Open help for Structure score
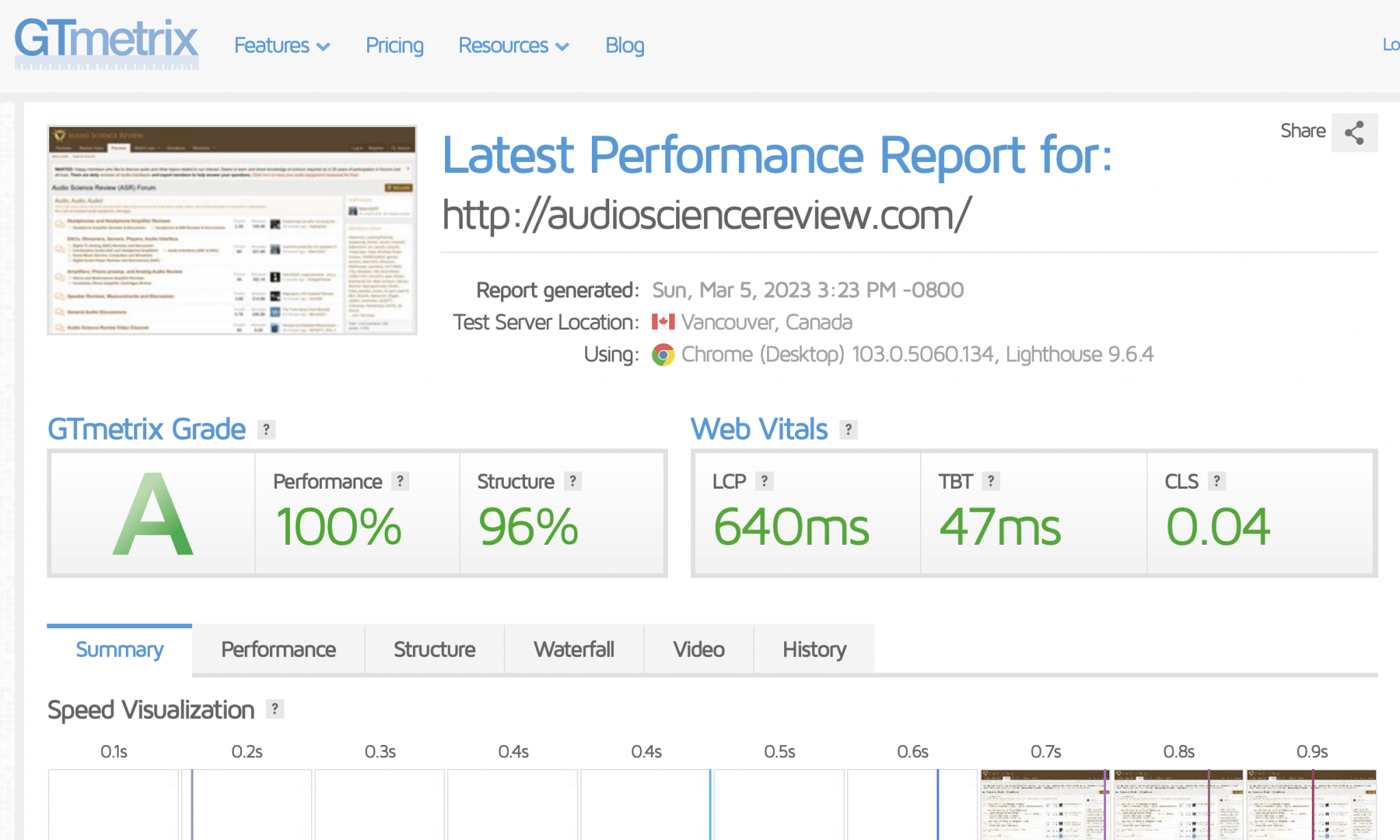 click(x=573, y=481)
